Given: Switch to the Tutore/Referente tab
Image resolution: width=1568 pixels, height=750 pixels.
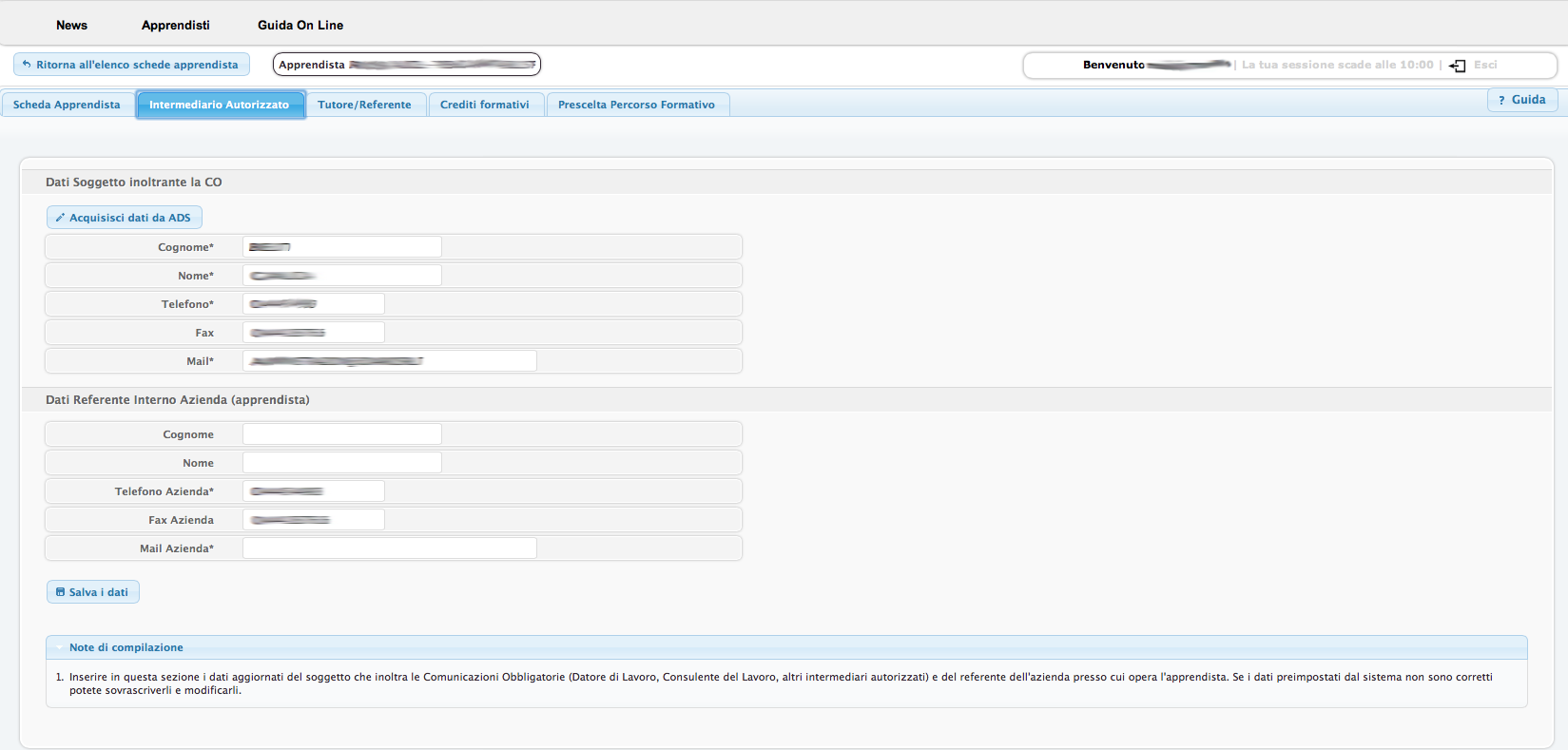Looking at the screenshot, I should (364, 105).
